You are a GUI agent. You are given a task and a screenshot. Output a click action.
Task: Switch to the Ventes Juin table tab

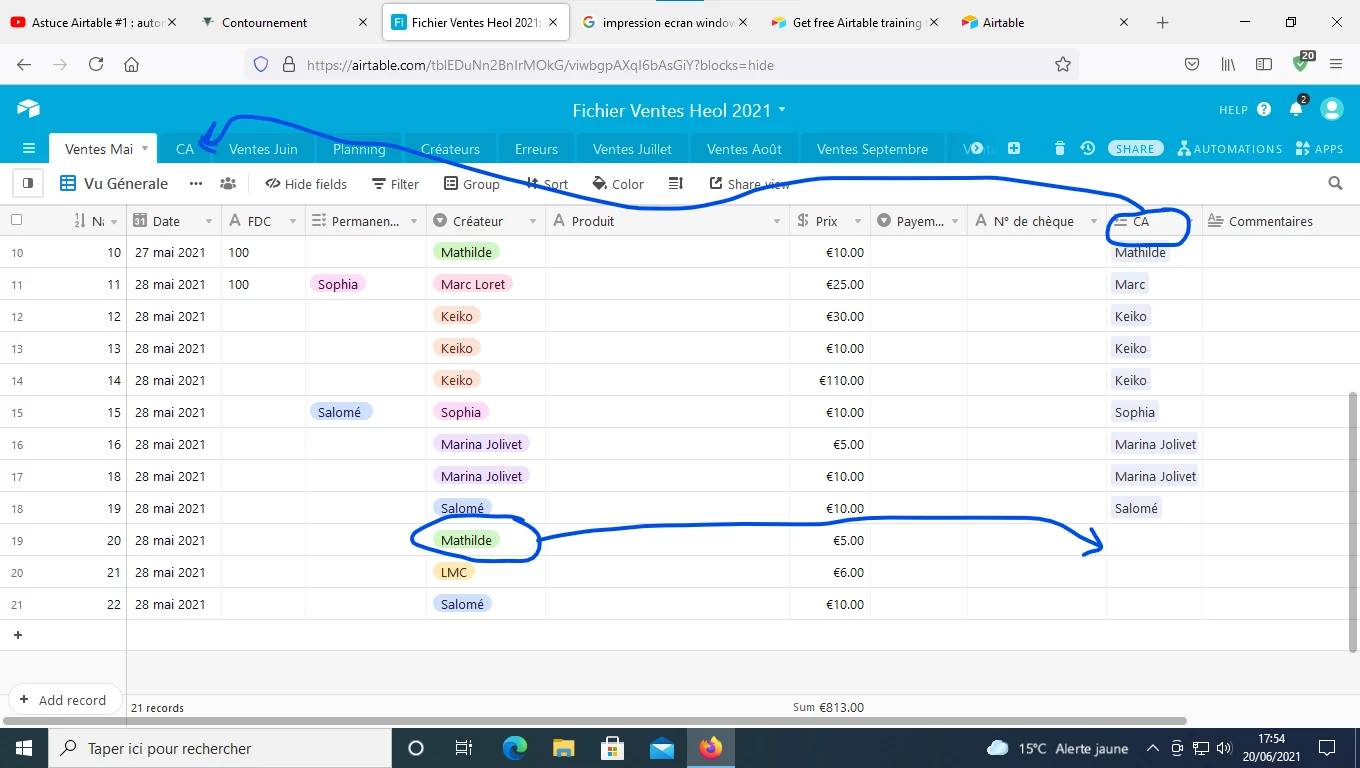pos(263,149)
